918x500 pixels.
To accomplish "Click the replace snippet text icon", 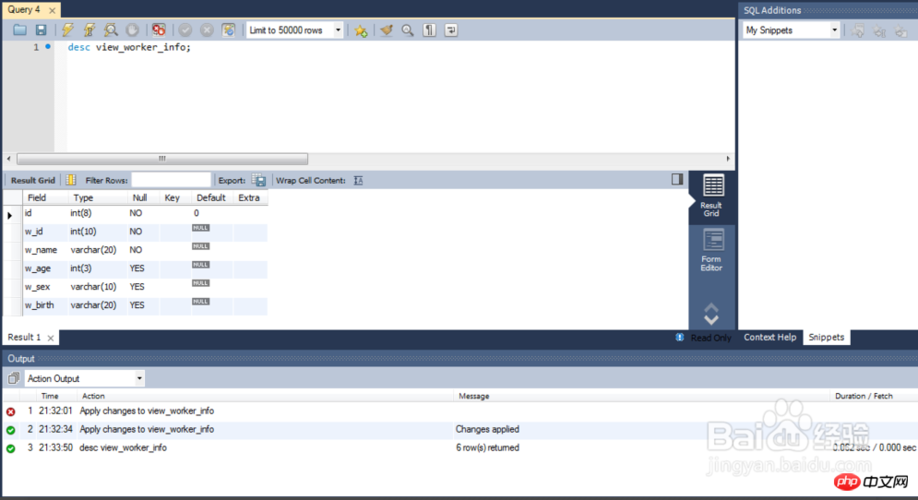I will tap(879, 30).
